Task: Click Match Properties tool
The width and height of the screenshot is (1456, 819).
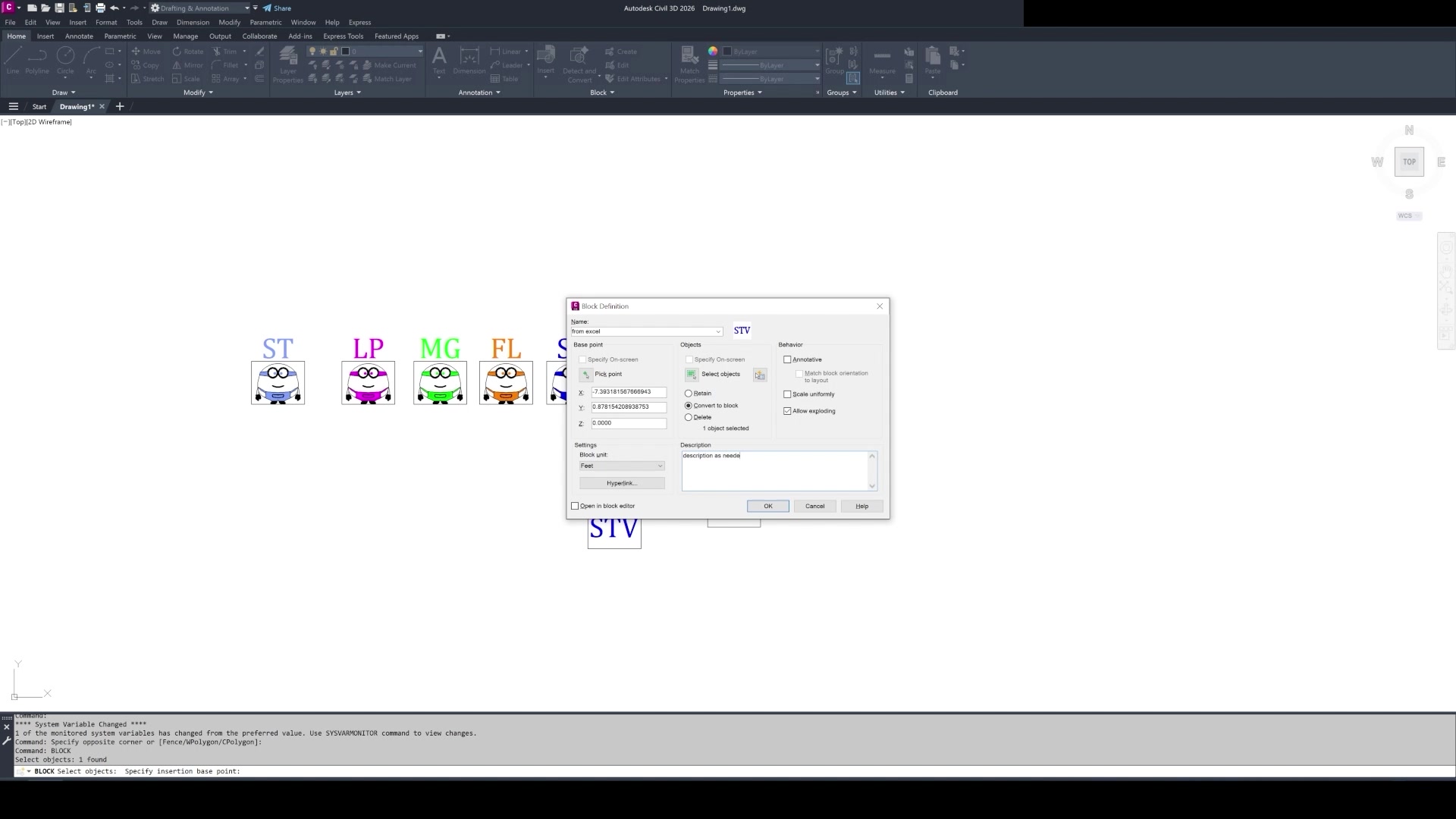Action: (x=689, y=64)
